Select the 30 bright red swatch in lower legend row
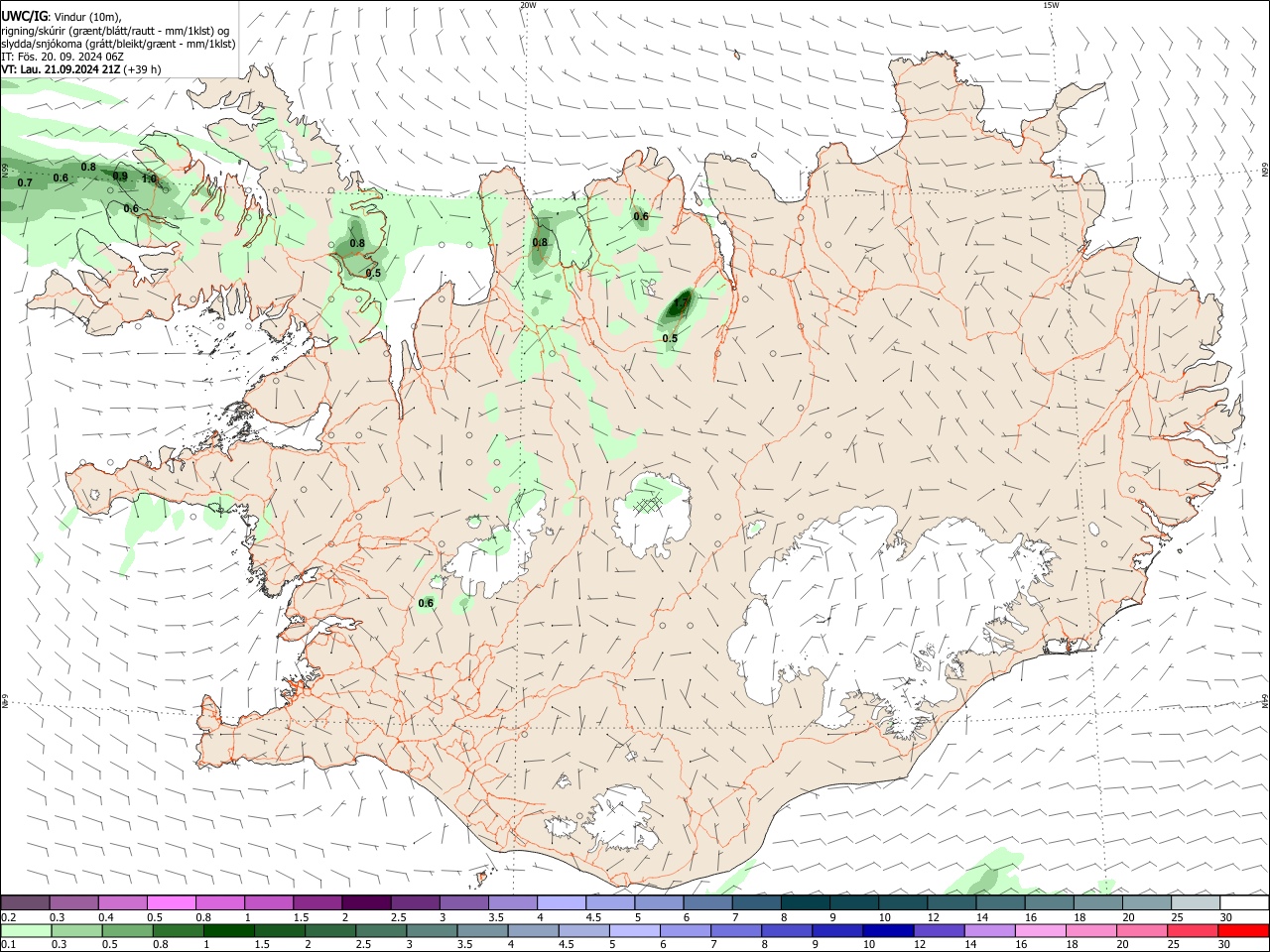This screenshot has height=952, width=1270. pyautogui.click(x=1243, y=930)
